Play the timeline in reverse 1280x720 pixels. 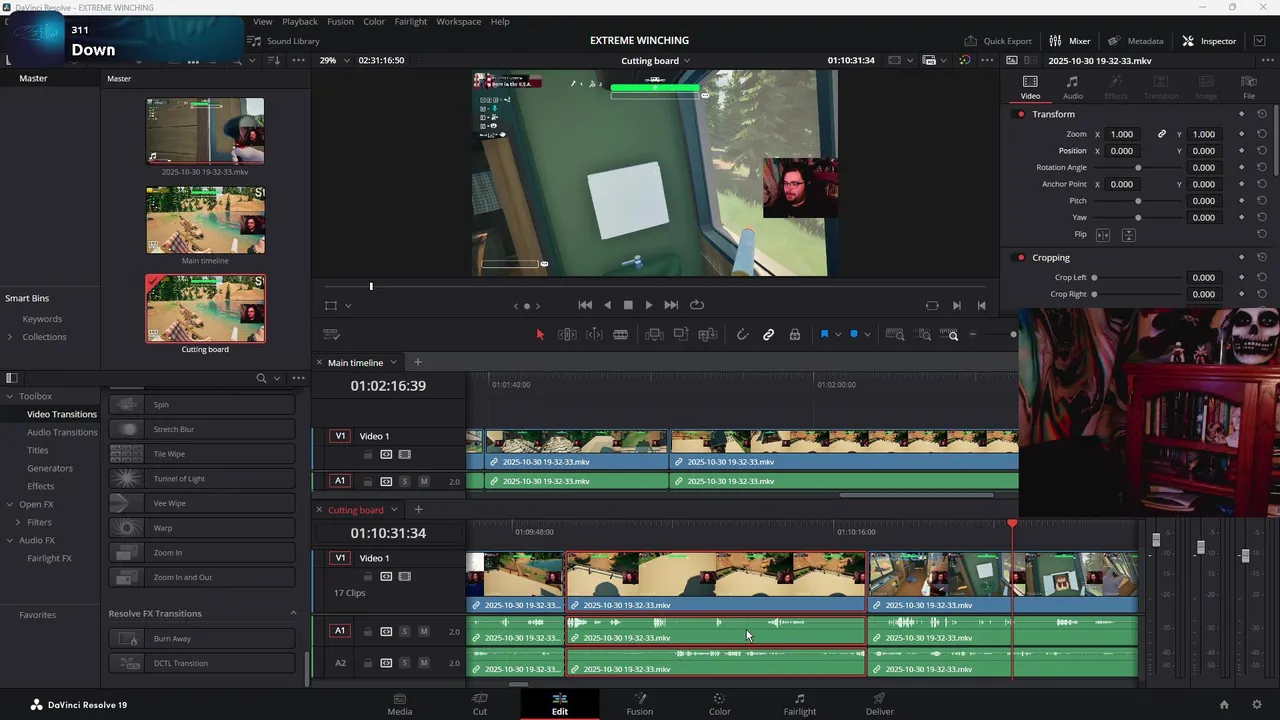pyautogui.click(x=607, y=305)
